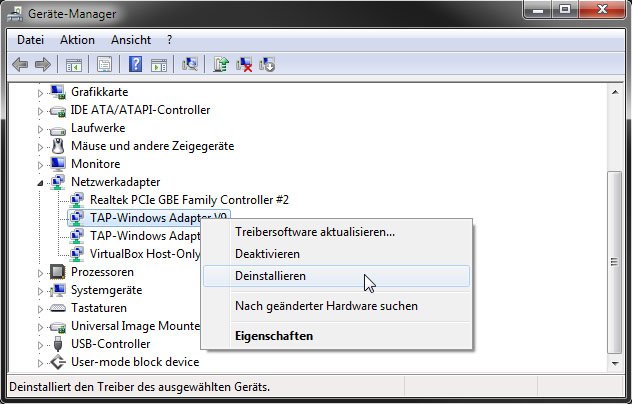Open the ? help menu
This screenshot has height=404, width=632.
pyautogui.click(x=169, y=40)
